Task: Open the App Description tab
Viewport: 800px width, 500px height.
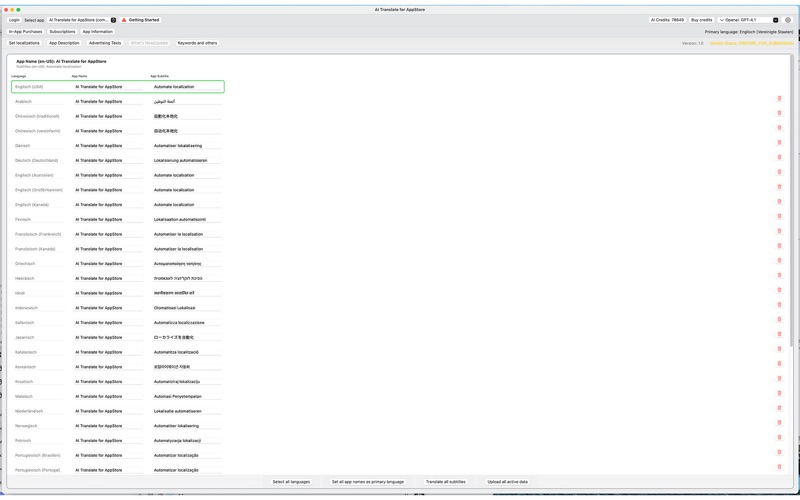Action: point(64,43)
